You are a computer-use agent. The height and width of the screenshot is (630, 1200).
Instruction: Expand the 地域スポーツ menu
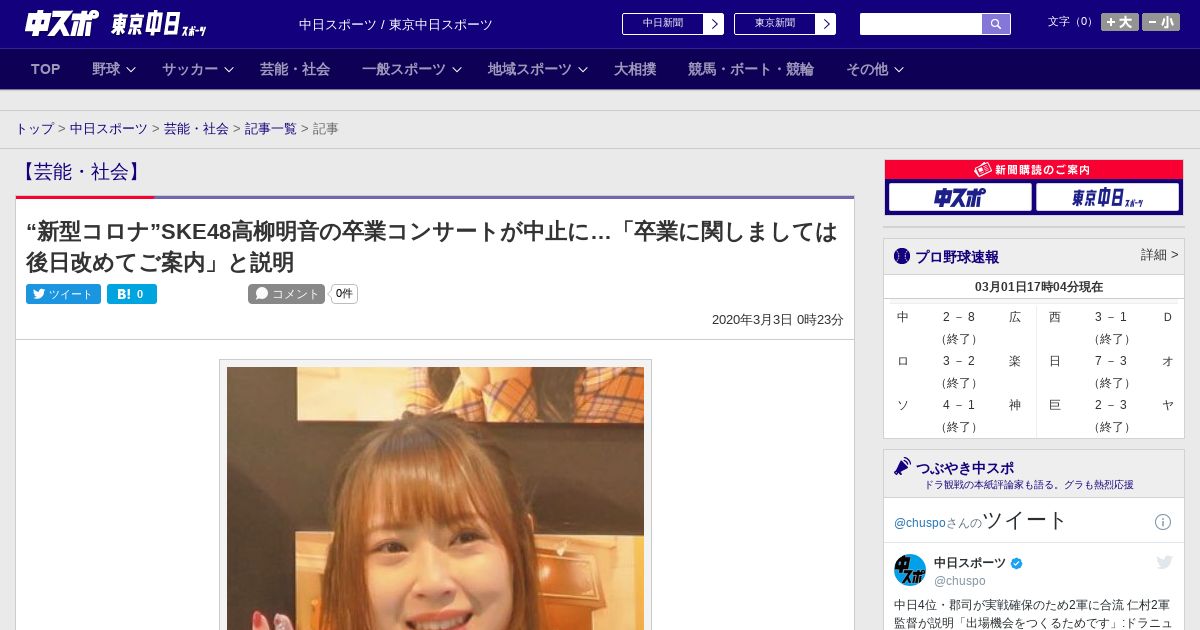point(538,69)
